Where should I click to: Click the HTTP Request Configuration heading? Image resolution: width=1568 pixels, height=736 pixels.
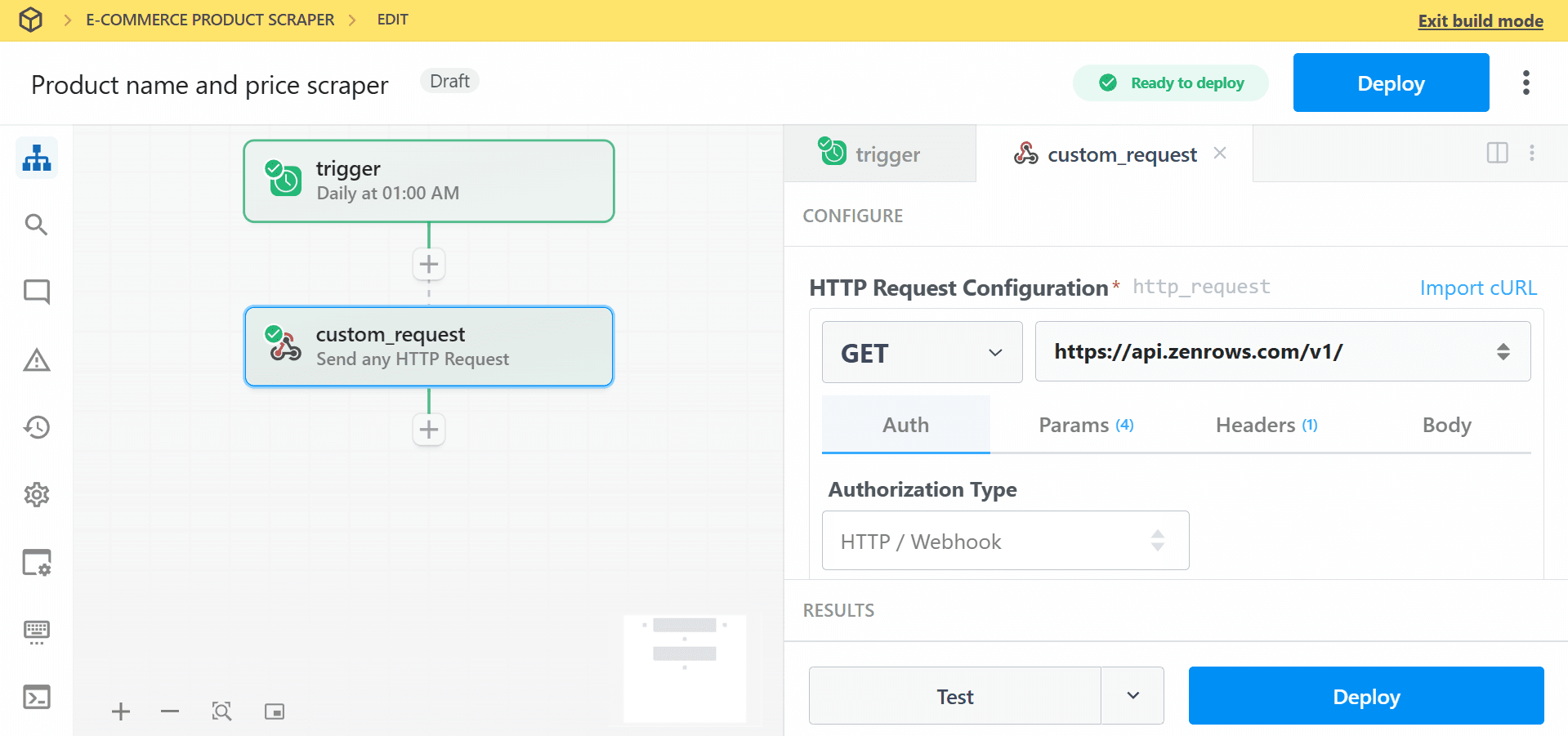(x=958, y=288)
